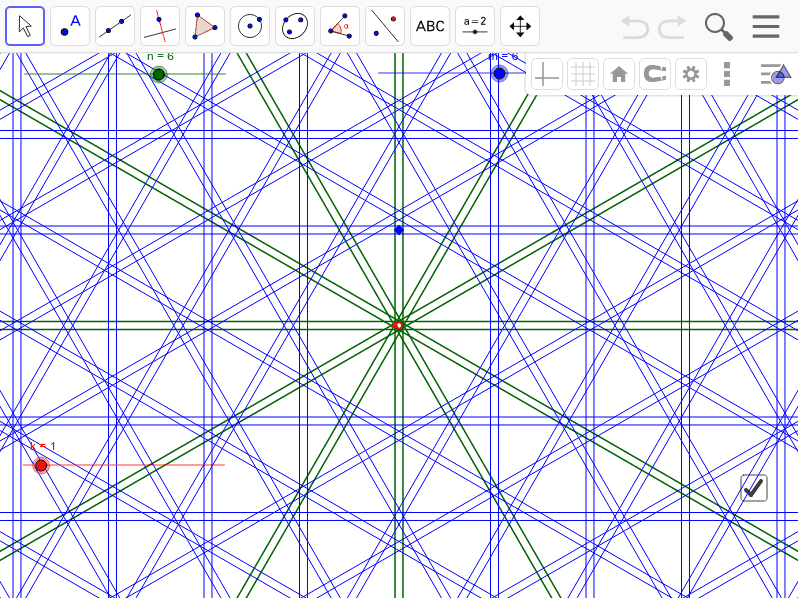Click the red k slider track
800x600 pixels.
pos(124,465)
